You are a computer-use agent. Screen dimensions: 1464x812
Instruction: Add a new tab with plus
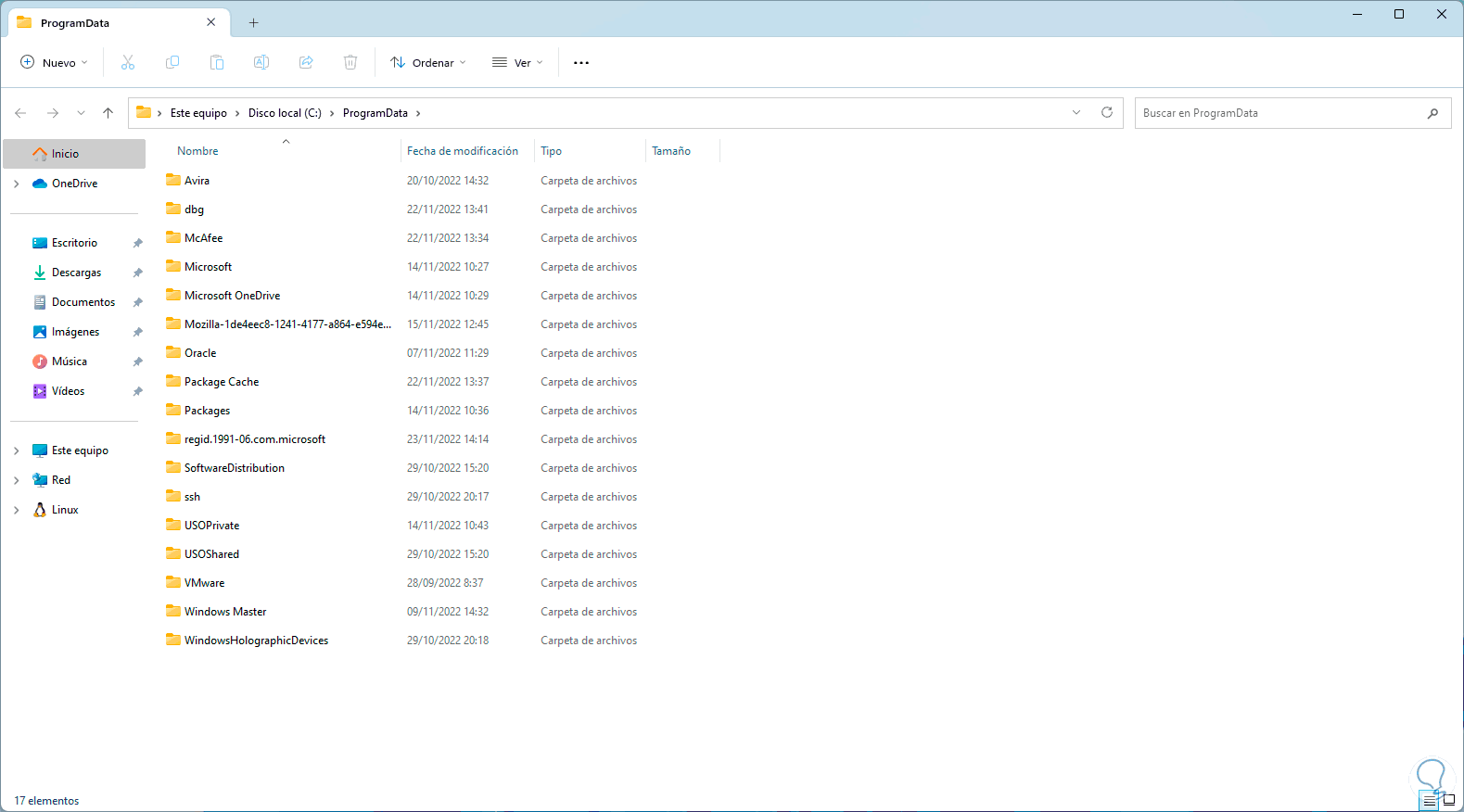(253, 23)
